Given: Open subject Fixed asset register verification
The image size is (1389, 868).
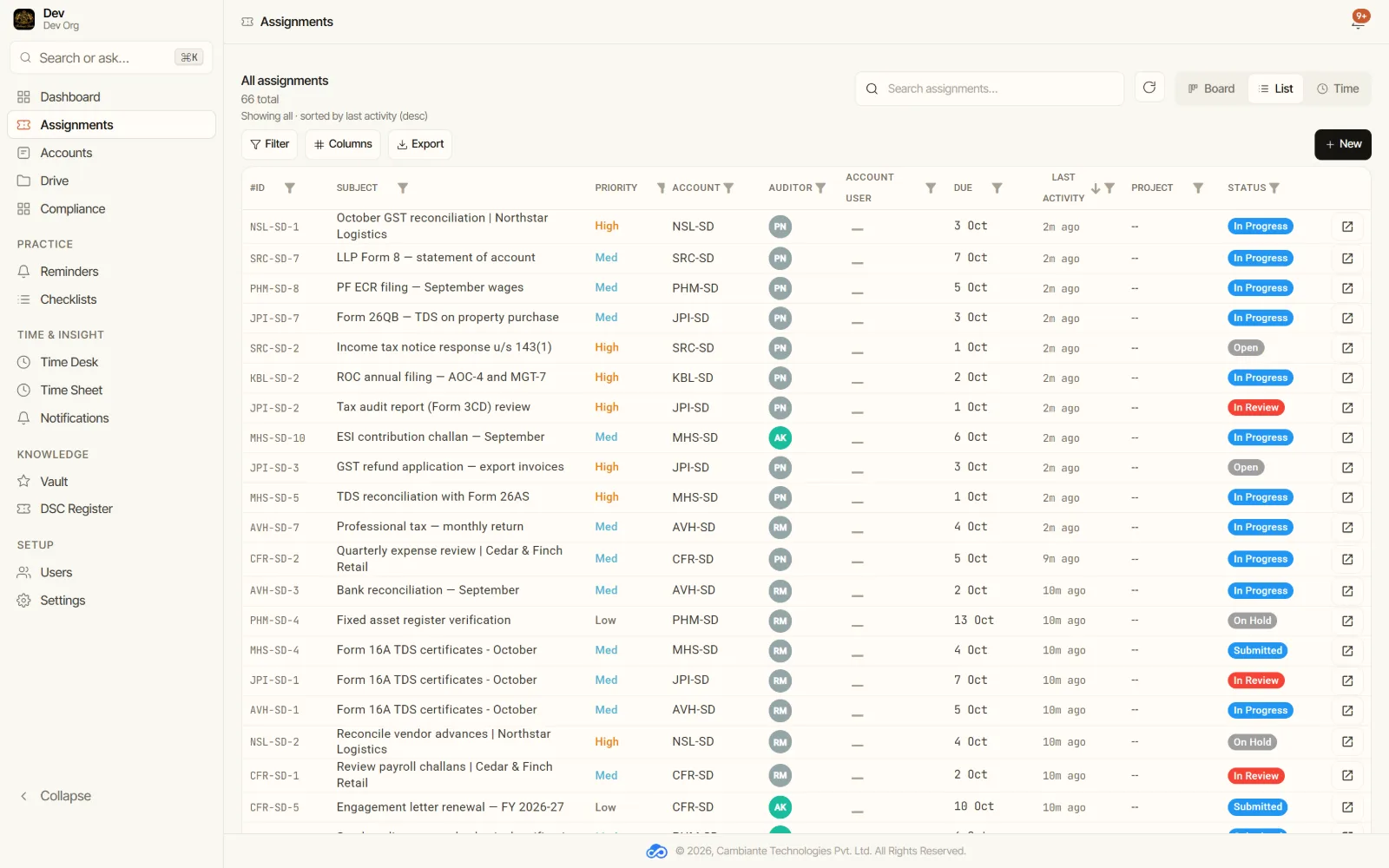Looking at the screenshot, I should (x=424, y=620).
